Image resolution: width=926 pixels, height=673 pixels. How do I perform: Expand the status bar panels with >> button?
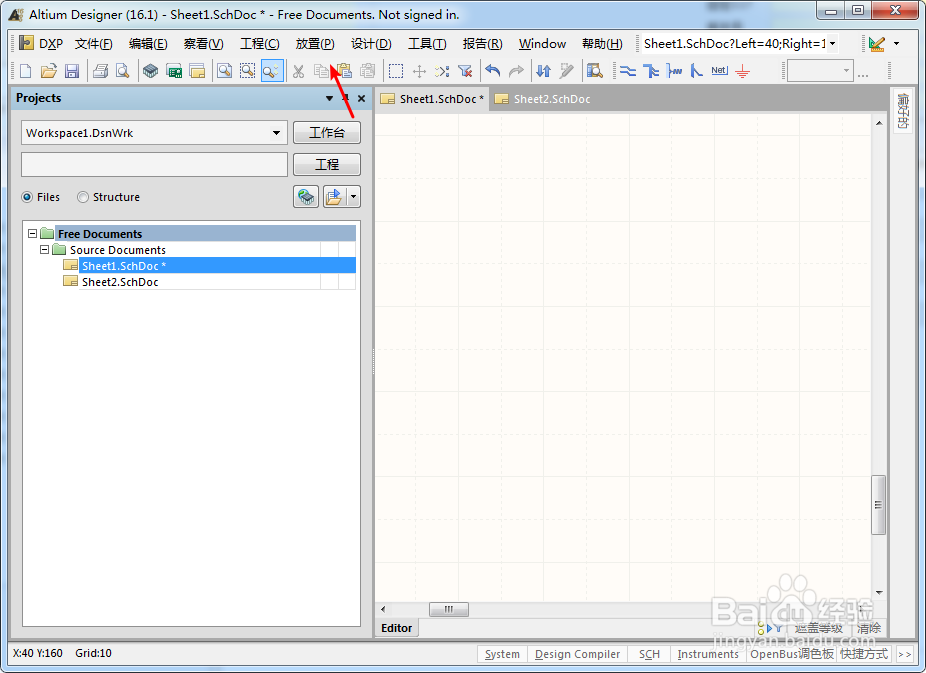904,654
